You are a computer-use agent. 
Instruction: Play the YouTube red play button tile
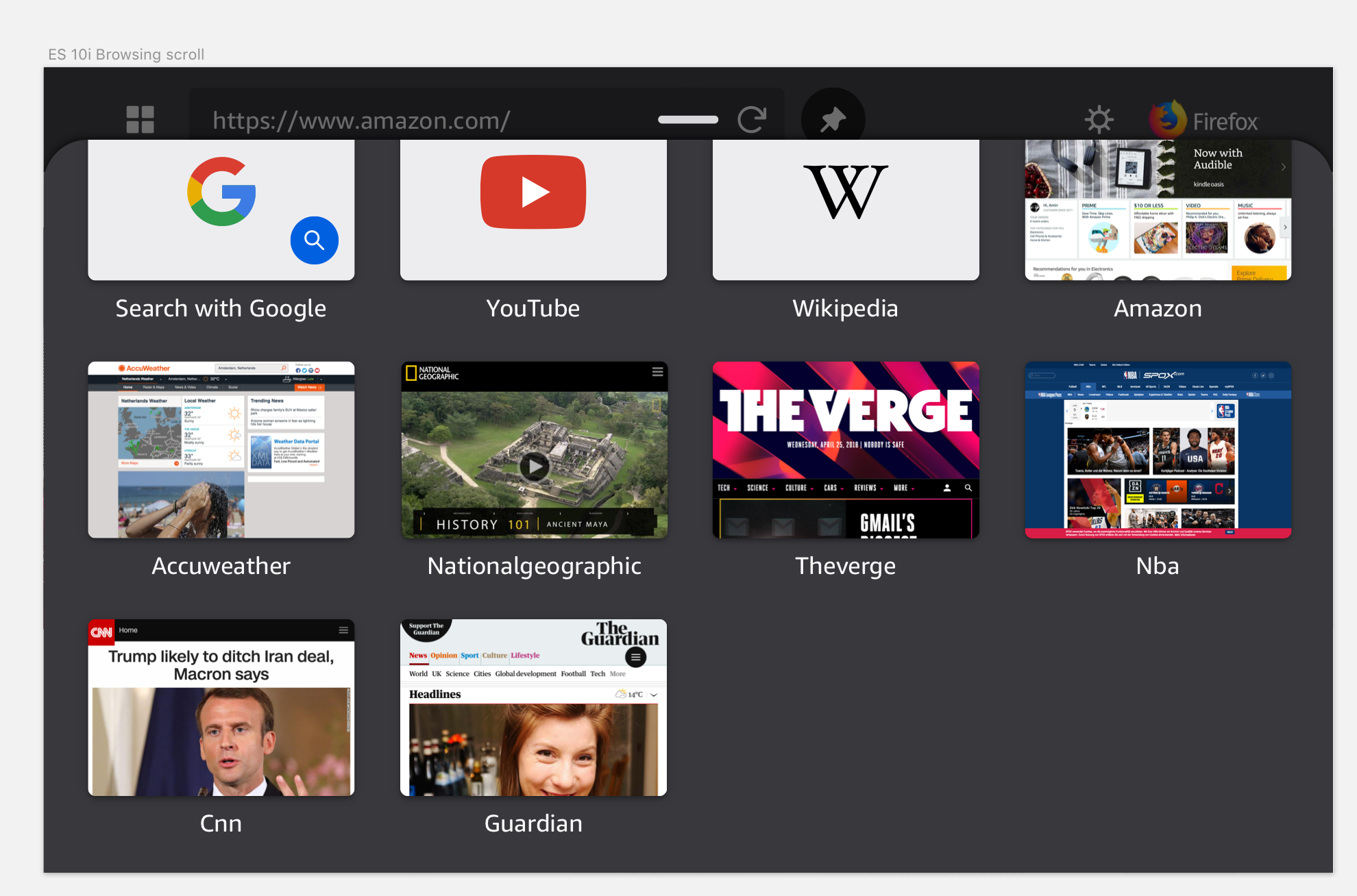[533, 192]
